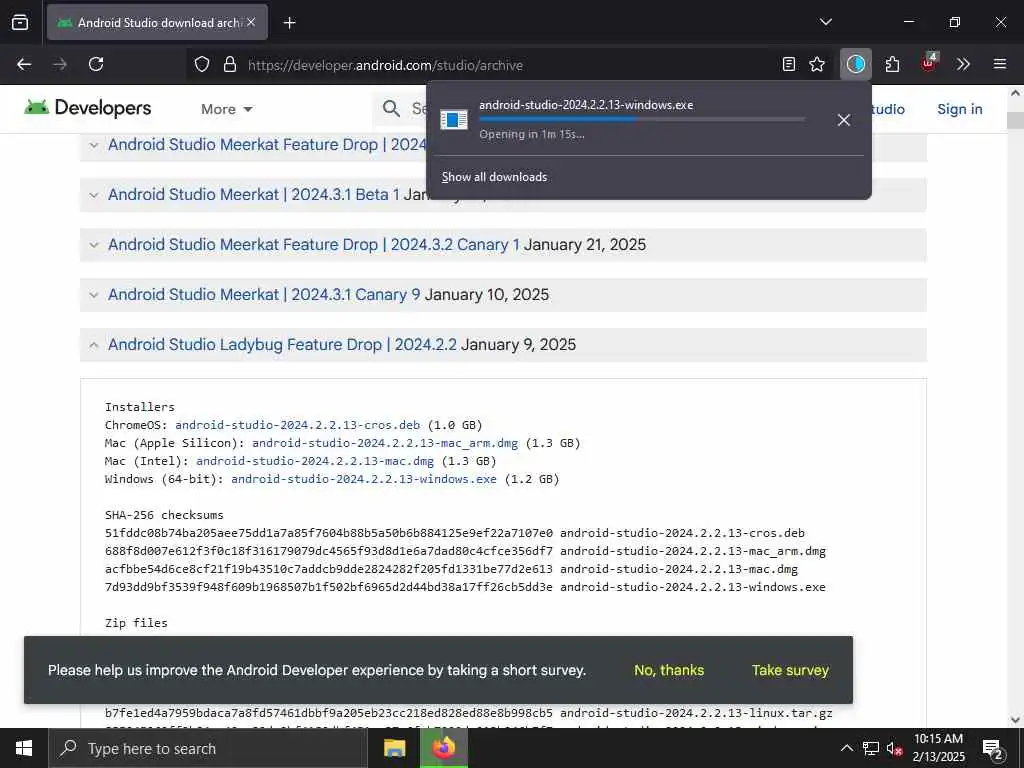Image resolution: width=1024 pixels, height=768 pixels.
Task: Open the extensions puzzle icon
Action: 892,64
